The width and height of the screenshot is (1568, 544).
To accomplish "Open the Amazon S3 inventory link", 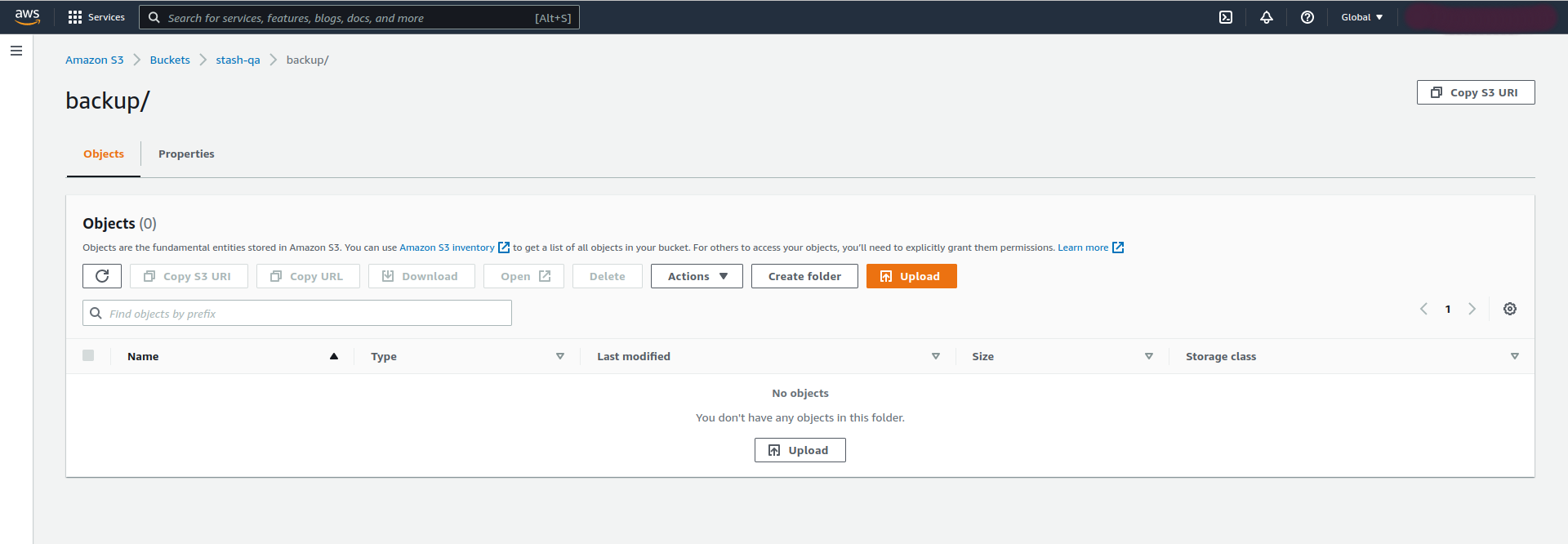I will point(447,247).
